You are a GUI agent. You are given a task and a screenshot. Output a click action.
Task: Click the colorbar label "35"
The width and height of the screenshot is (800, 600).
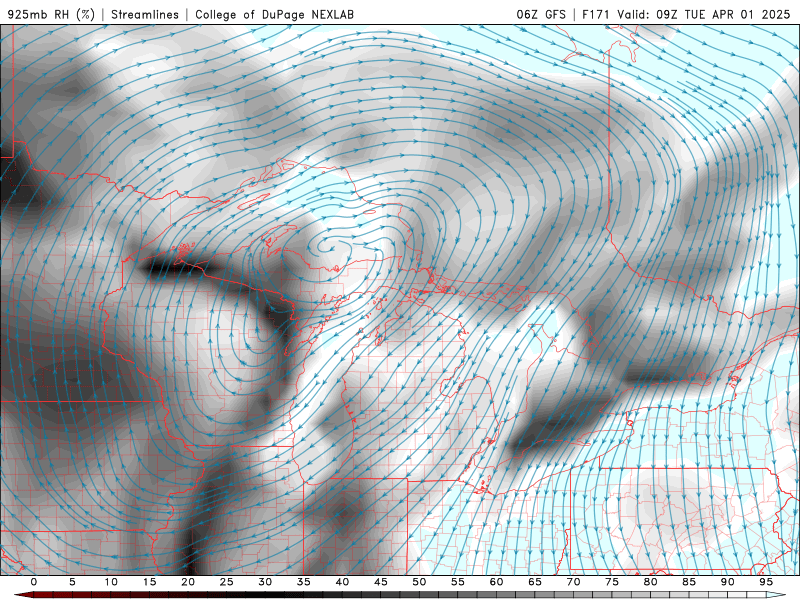pos(304,582)
